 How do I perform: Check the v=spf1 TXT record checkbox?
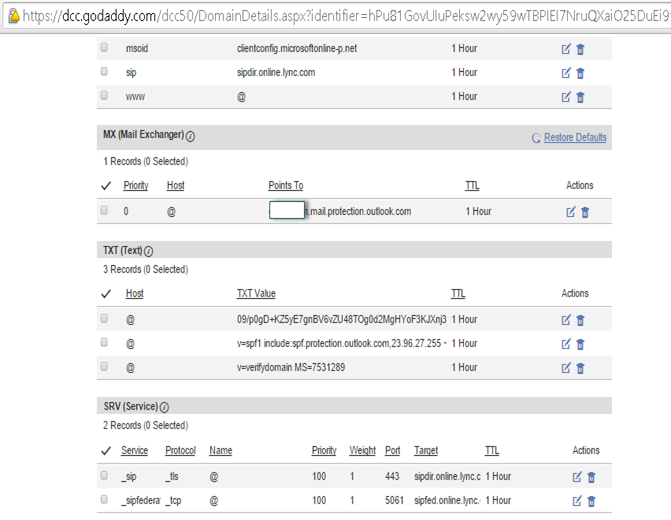click(104, 342)
